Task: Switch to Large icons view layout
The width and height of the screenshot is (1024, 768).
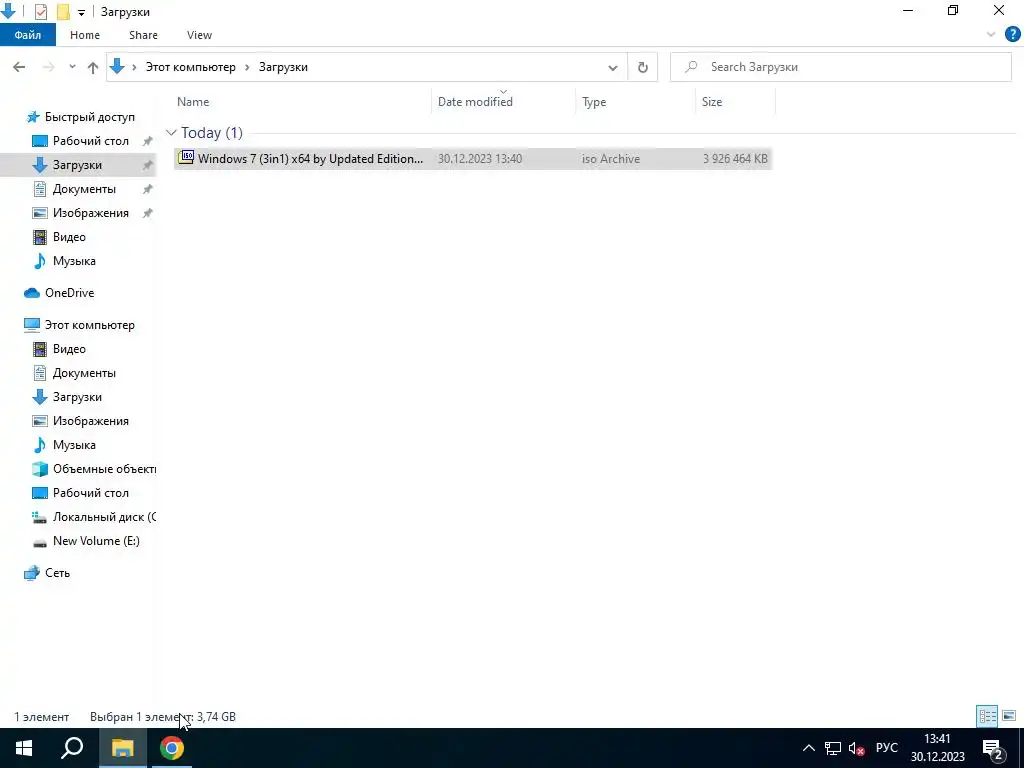Action: (x=1009, y=716)
